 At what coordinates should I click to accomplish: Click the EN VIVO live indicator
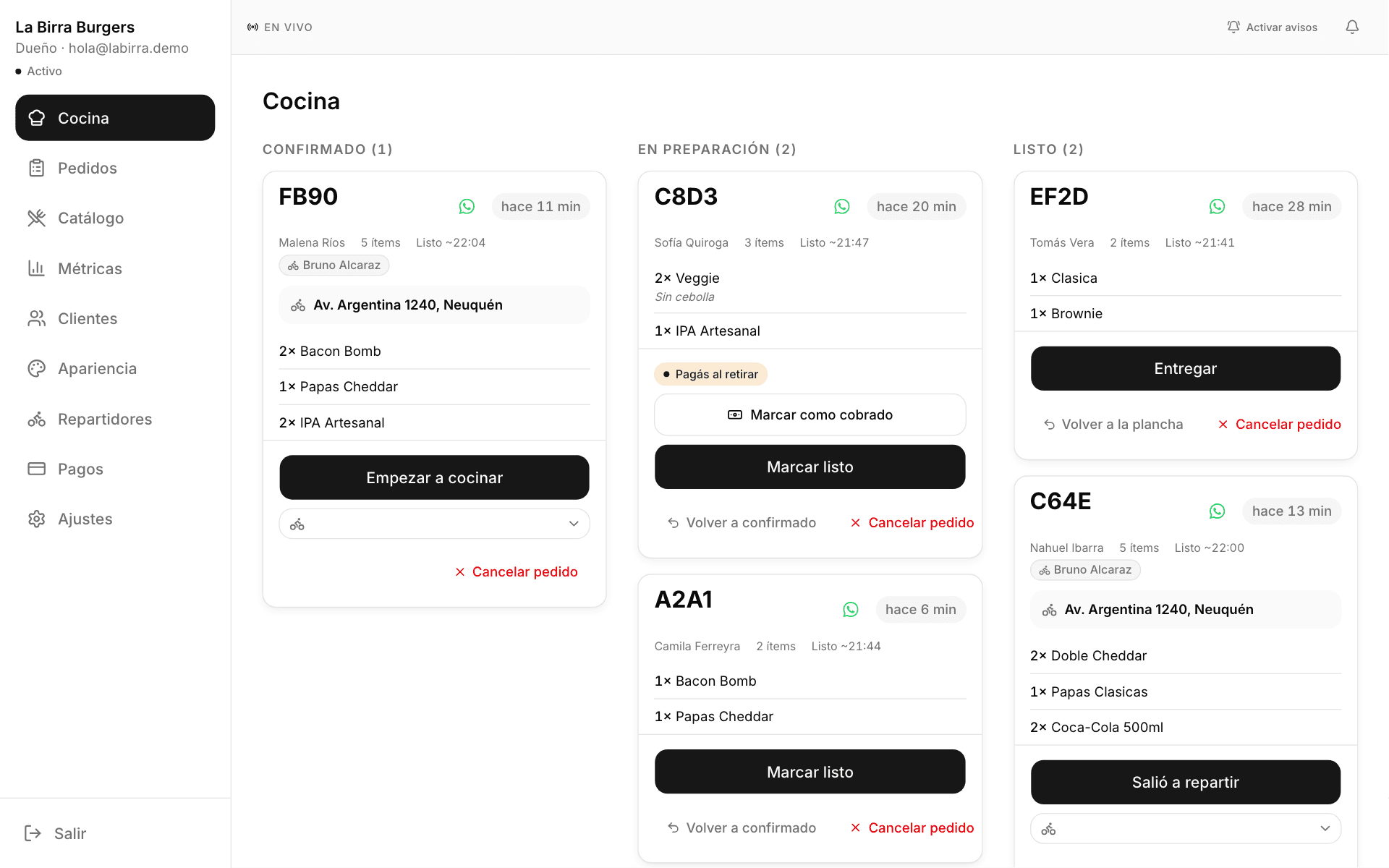click(x=280, y=27)
